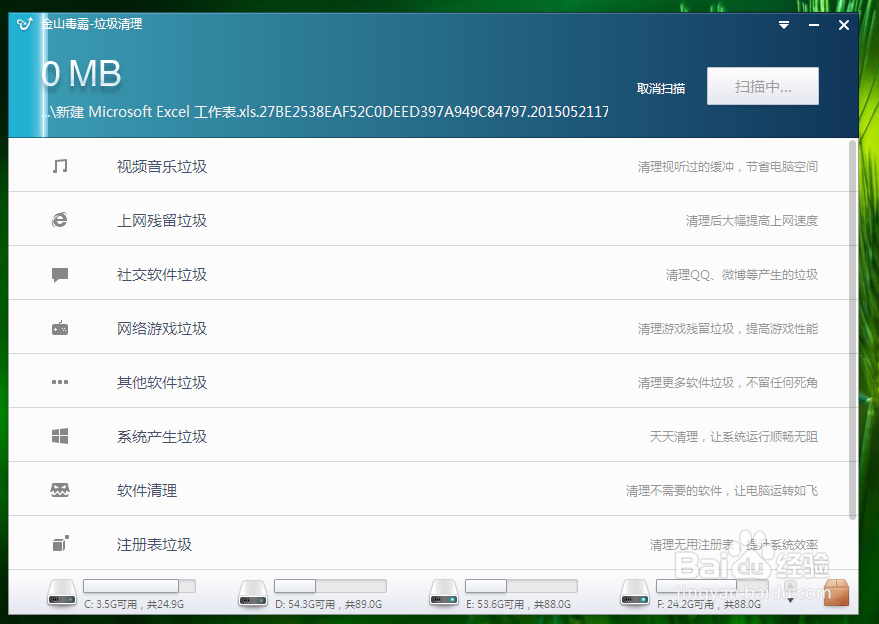Select the 网络游戏垃圾 row label
Viewport: 879px width, 624px height.
[162, 329]
